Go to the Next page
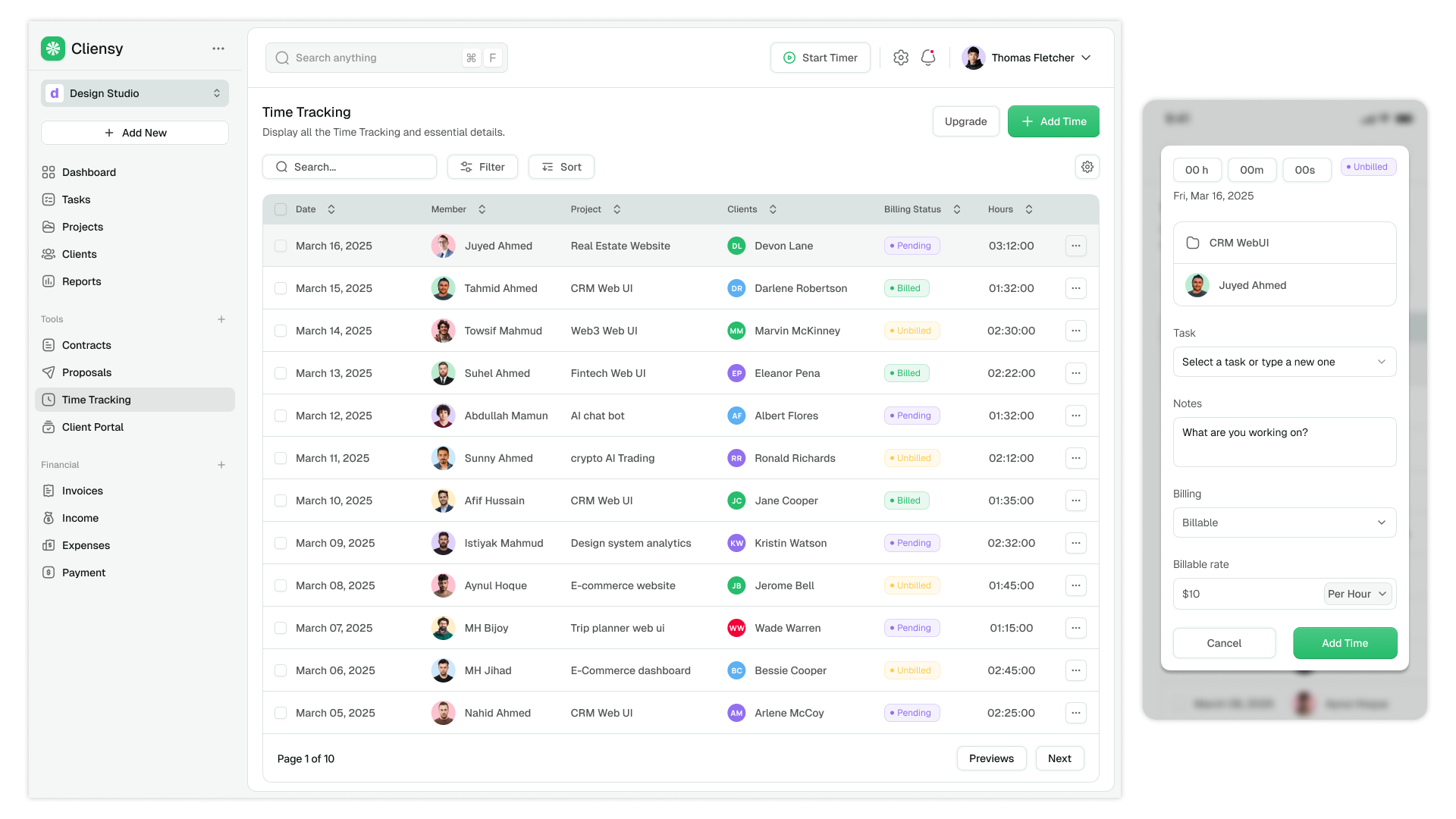This screenshot has height=819, width=1456. coord(1059,758)
